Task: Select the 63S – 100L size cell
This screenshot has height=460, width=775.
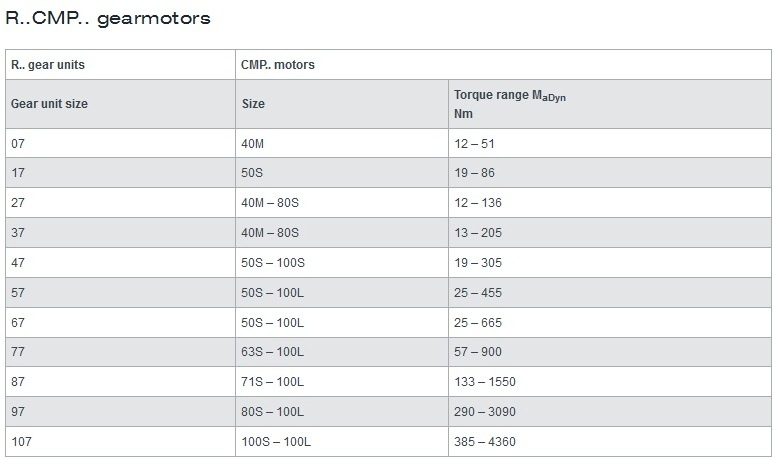Action: [342, 352]
